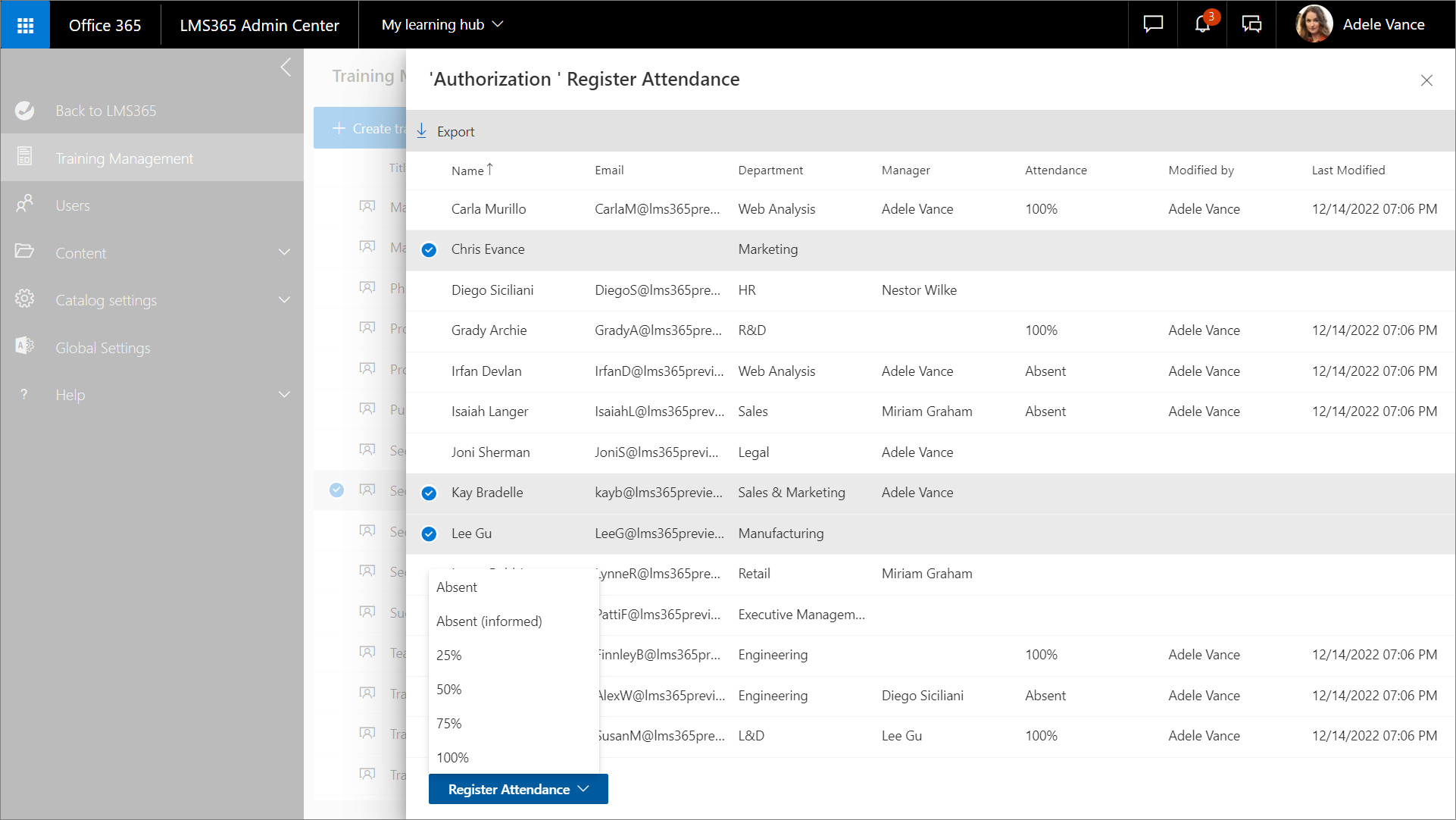The image size is (1456, 820).
Task: Click Adele Vance profile picture
Action: [x=1314, y=24]
